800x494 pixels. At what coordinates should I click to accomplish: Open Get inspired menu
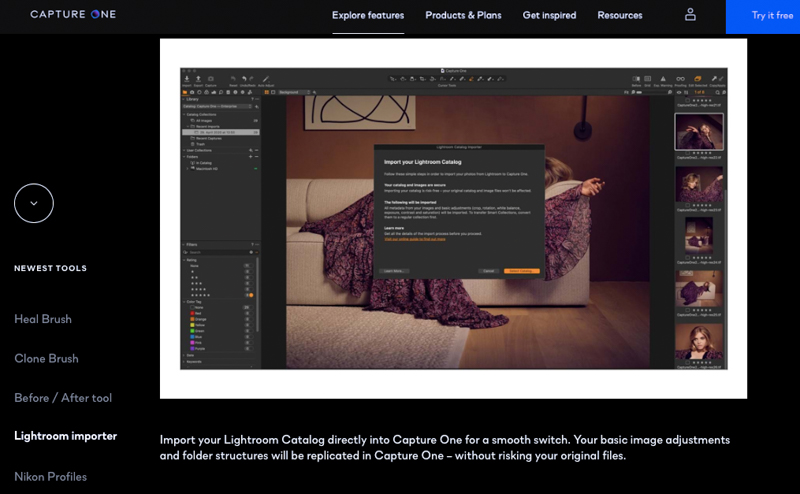click(x=549, y=15)
